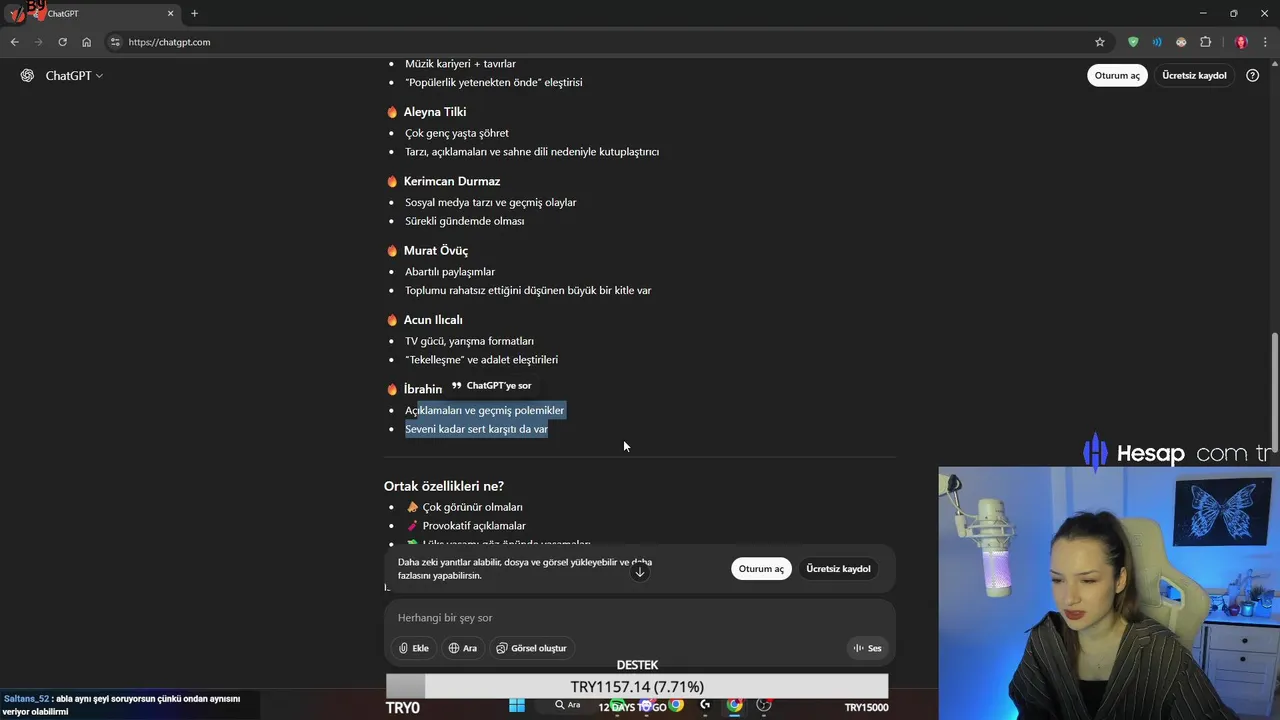Click the Provokatif açıklamalar bullet
This screenshot has width=1280, height=720.
pos(474,526)
